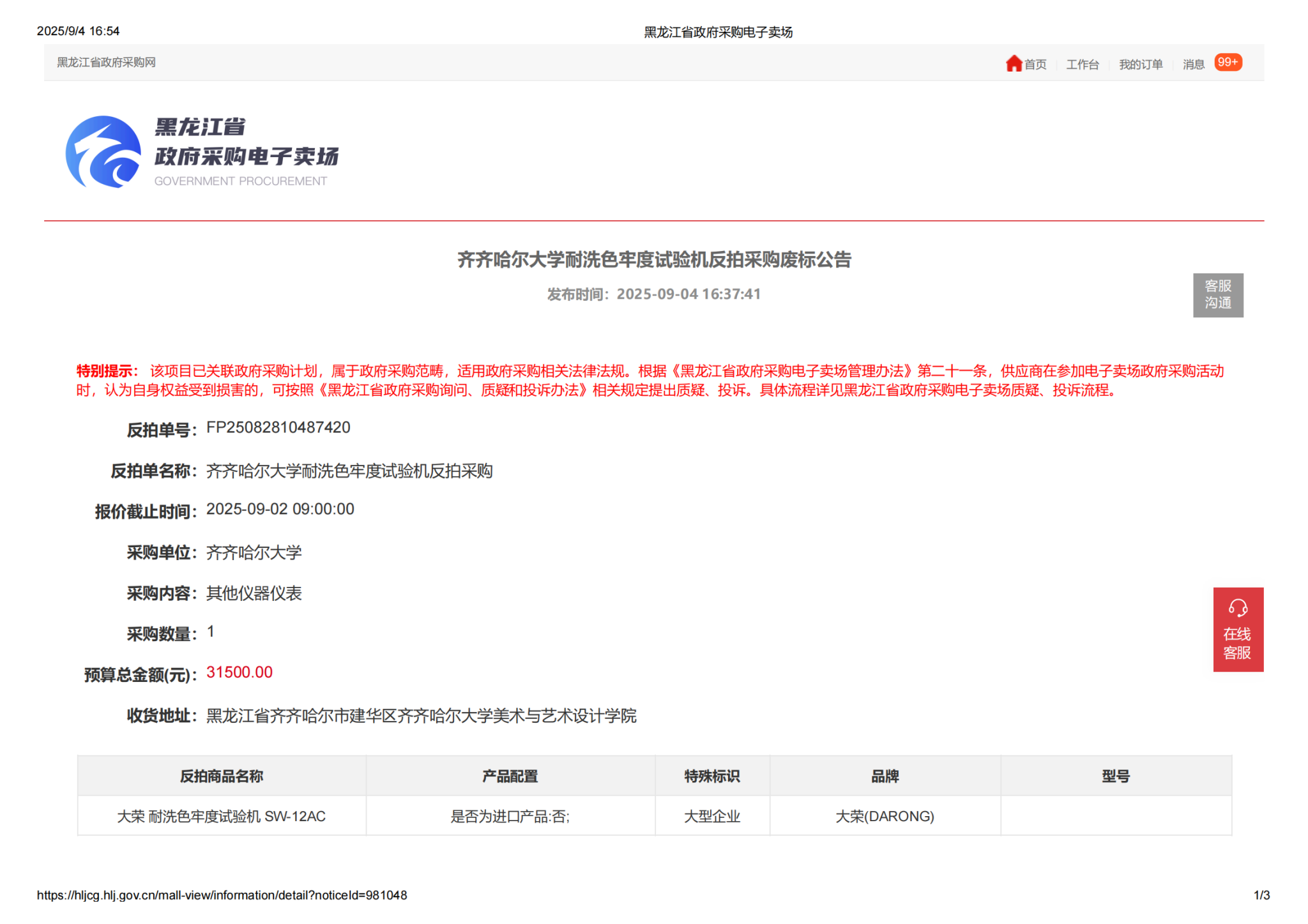The width and height of the screenshot is (1308, 924).
Task: Open the red 在线客服 online service button
Action: [1237, 643]
